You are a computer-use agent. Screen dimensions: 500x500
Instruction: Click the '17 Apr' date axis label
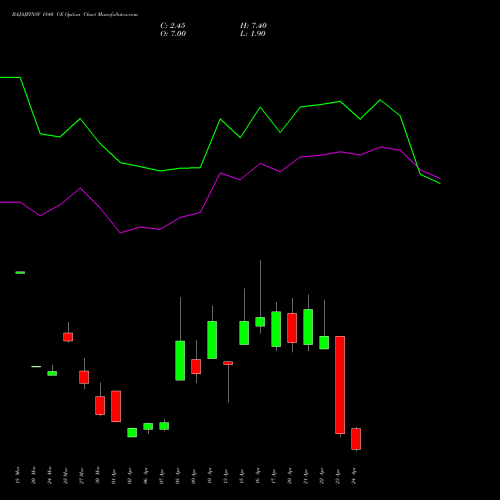pos(273,475)
